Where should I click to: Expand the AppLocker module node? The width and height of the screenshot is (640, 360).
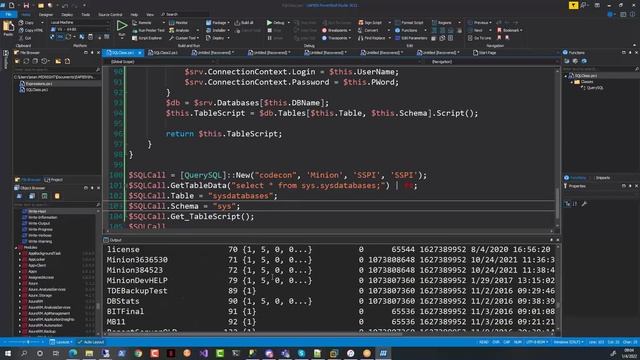point(20,260)
